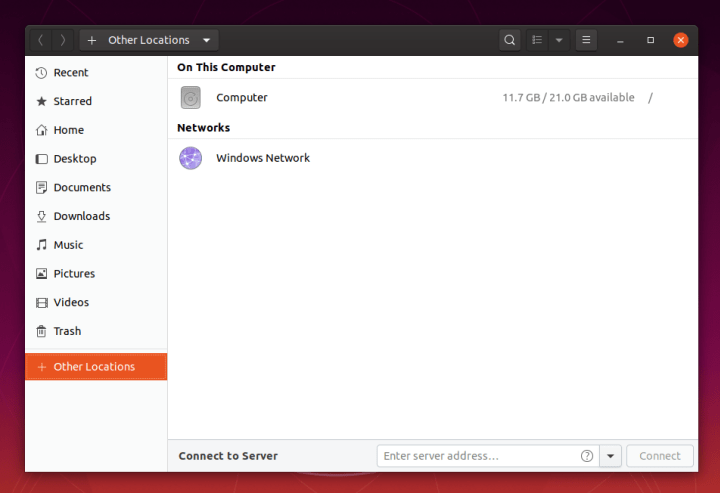Click the back navigation arrow
Viewport: 720px width, 493px height.
[x=41, y=40]
